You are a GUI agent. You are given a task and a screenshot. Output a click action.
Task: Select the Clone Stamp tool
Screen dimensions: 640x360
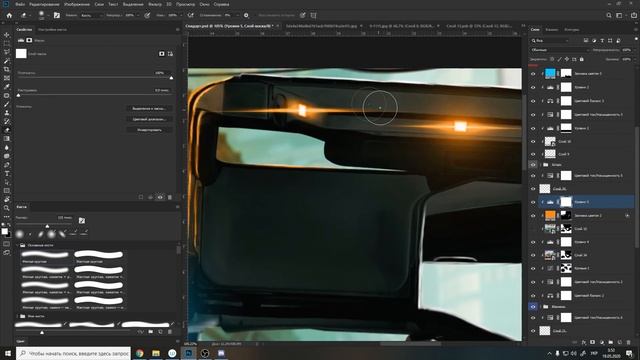[7, 113]
